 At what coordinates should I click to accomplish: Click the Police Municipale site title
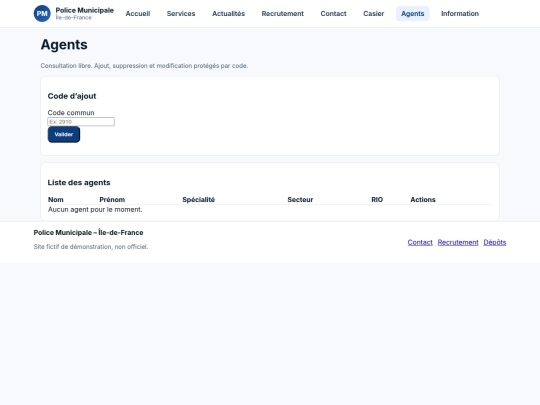pos(85,10)
